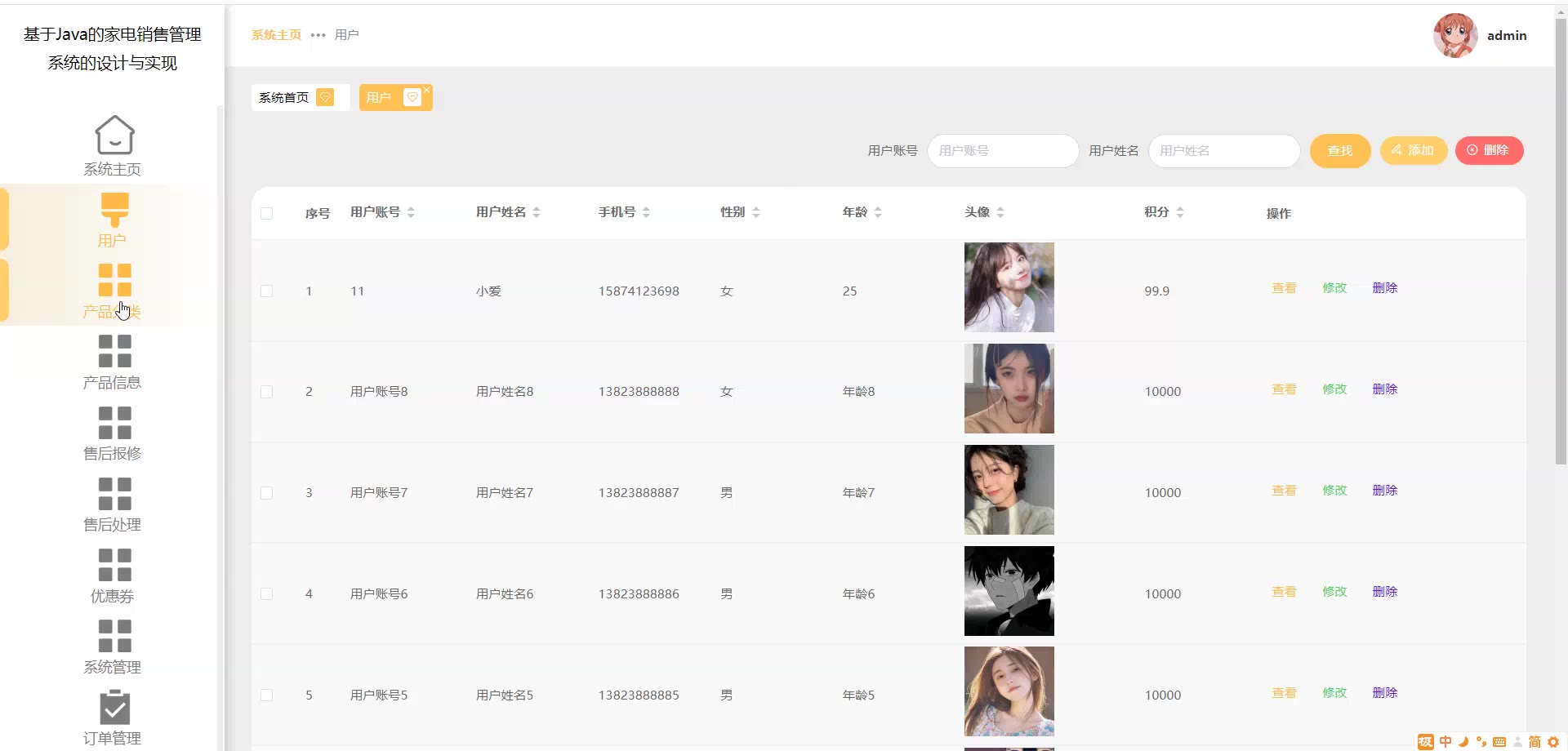The height and width of the screenshot is (751, 1568).
Task: Open the 产品信息 grid icon
Action: pos(114,351)
